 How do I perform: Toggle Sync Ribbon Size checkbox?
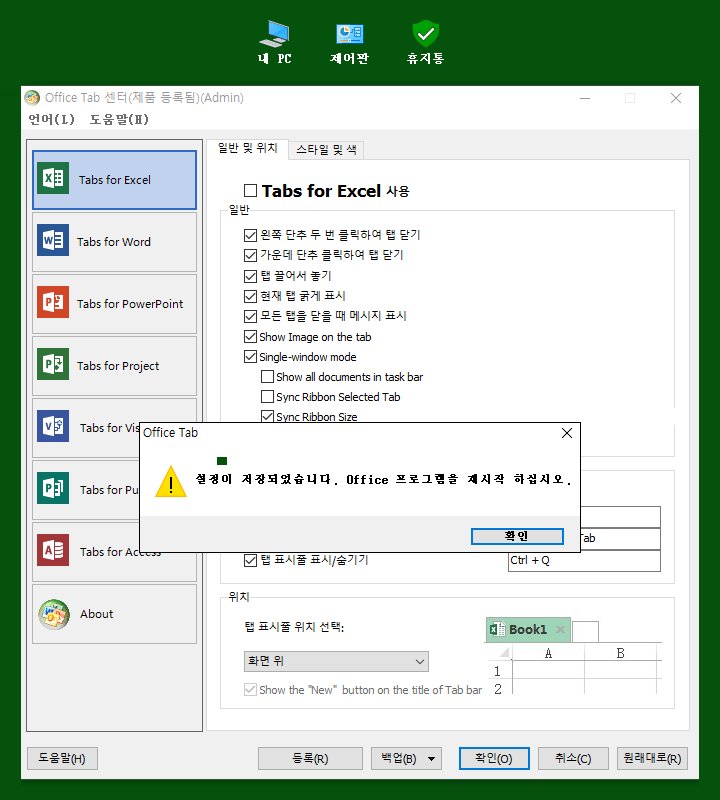pos(267,416)
